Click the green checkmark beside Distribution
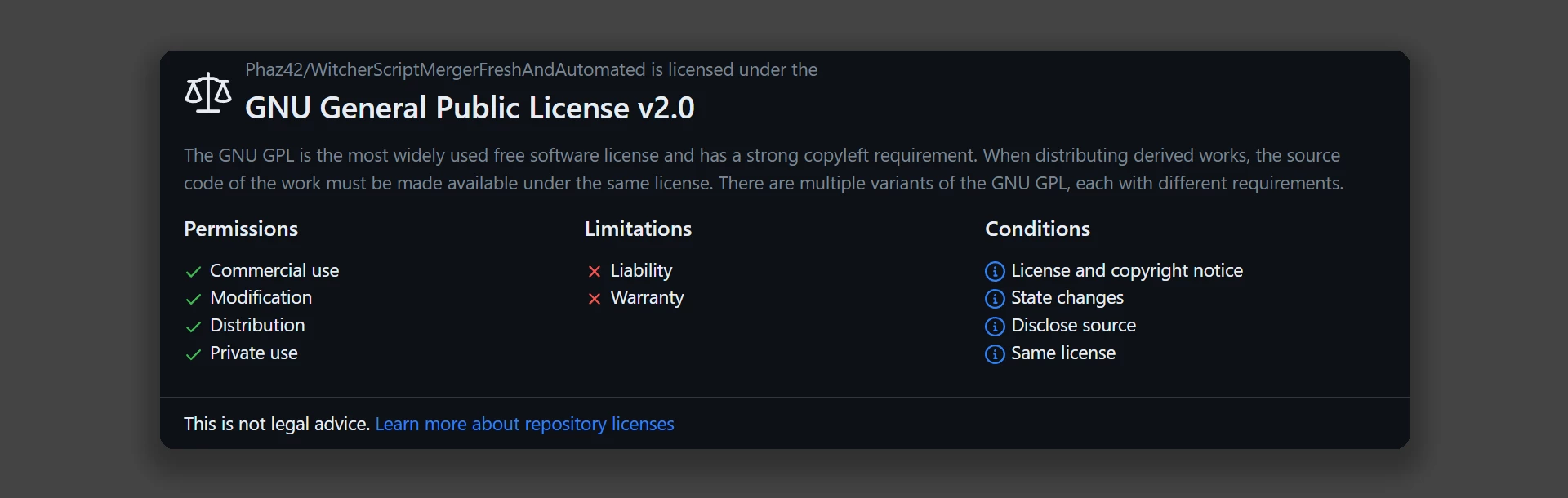 [194, 327]
